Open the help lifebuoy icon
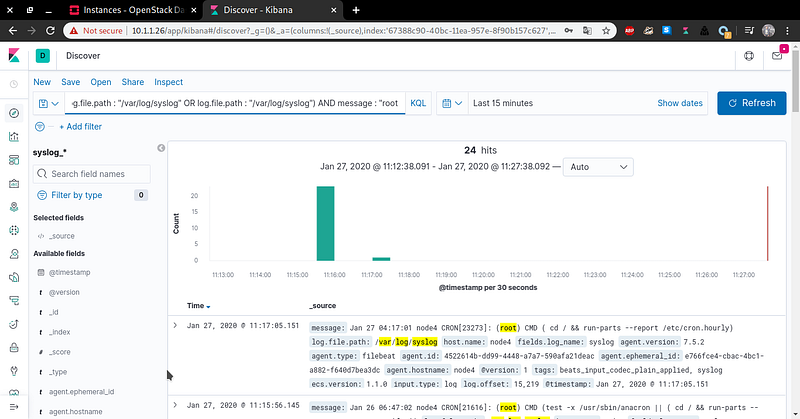Viewport: 800px width, 419px height. pyautogui.click(x=748, y=56)
